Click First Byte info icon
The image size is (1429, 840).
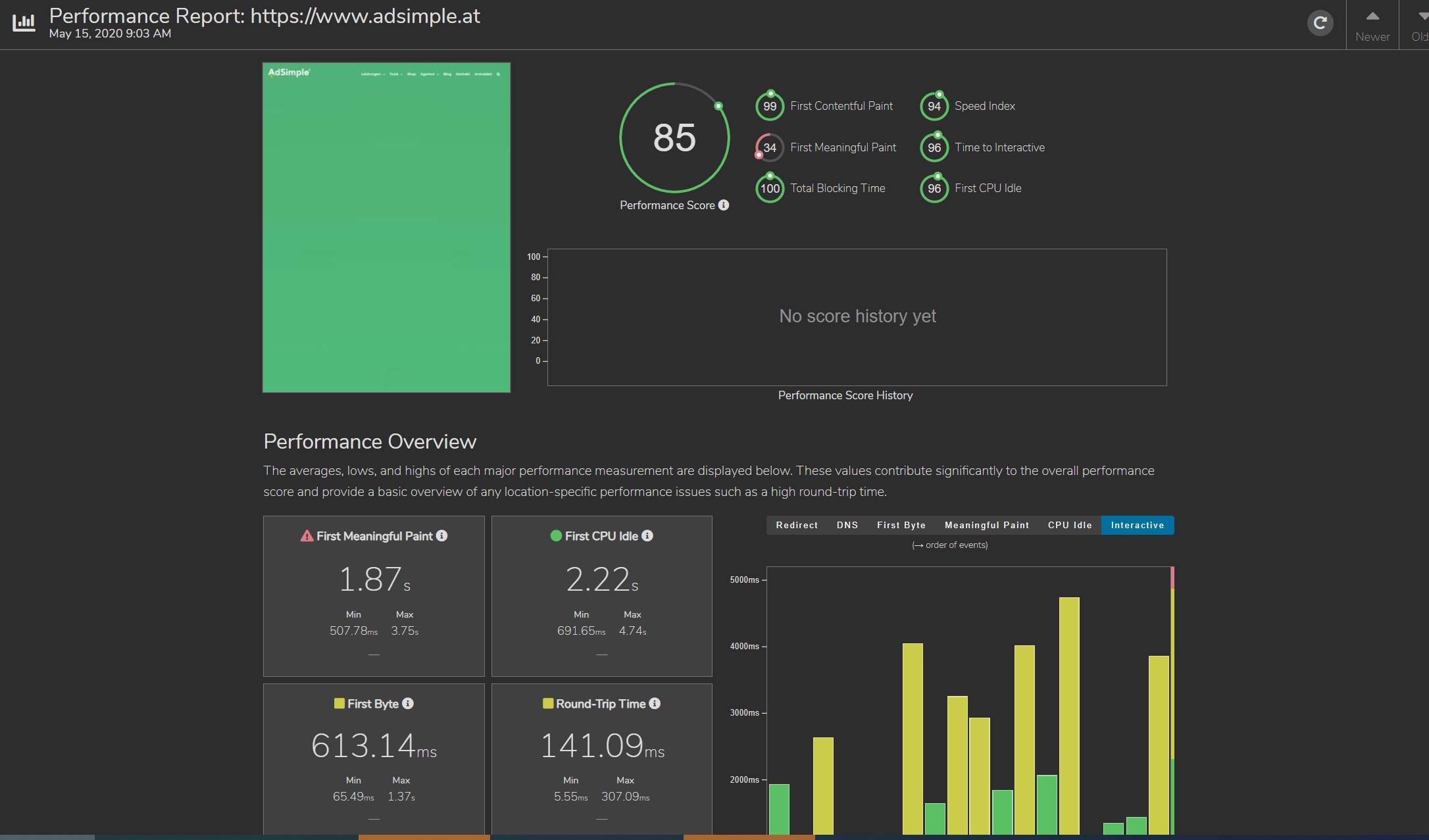pos(408,703)
